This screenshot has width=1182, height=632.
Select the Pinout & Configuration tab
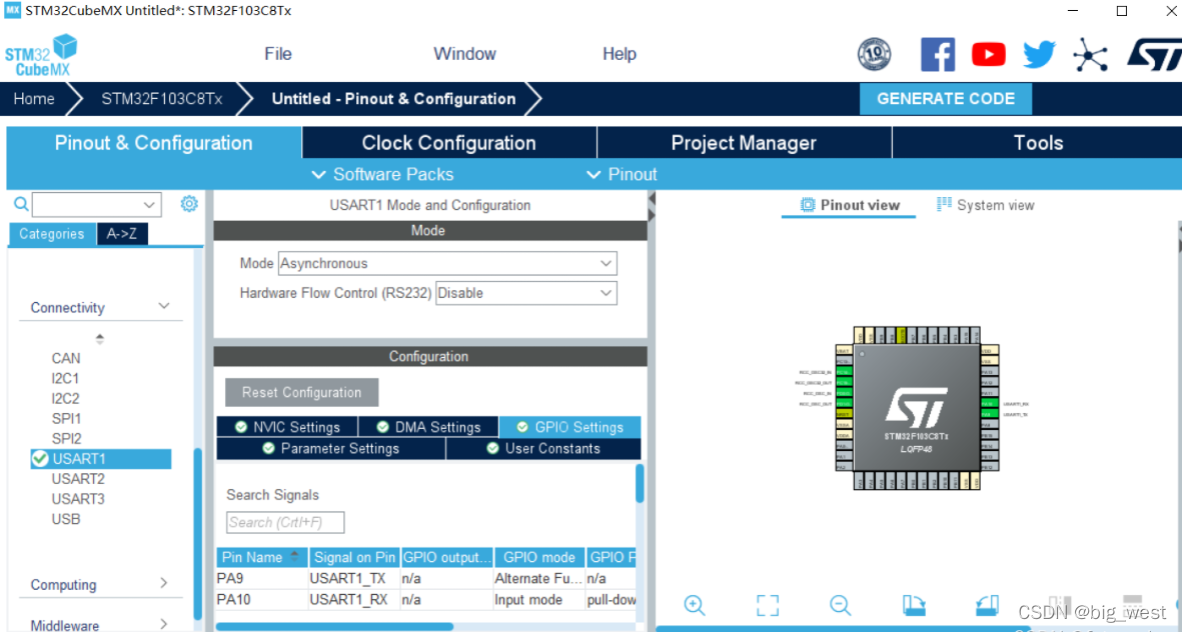point(154,143)
